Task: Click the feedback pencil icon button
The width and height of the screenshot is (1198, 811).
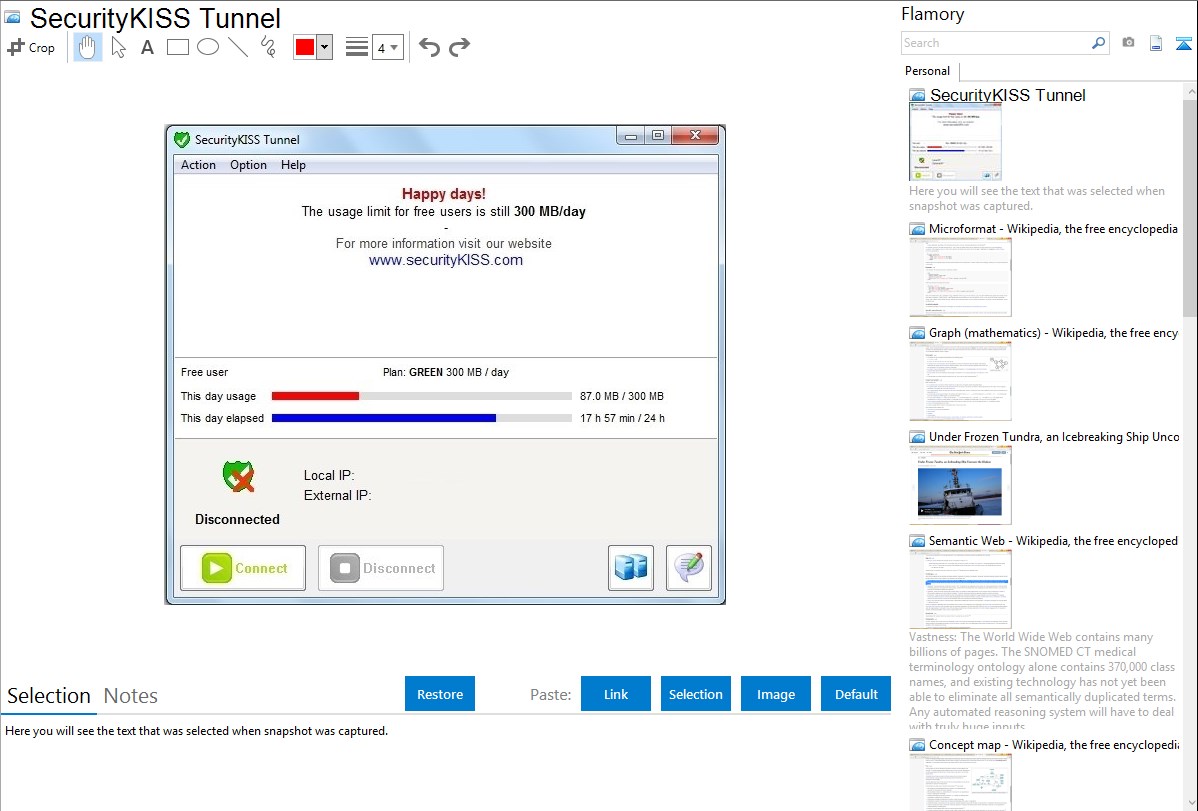Action: pos(689,568)
